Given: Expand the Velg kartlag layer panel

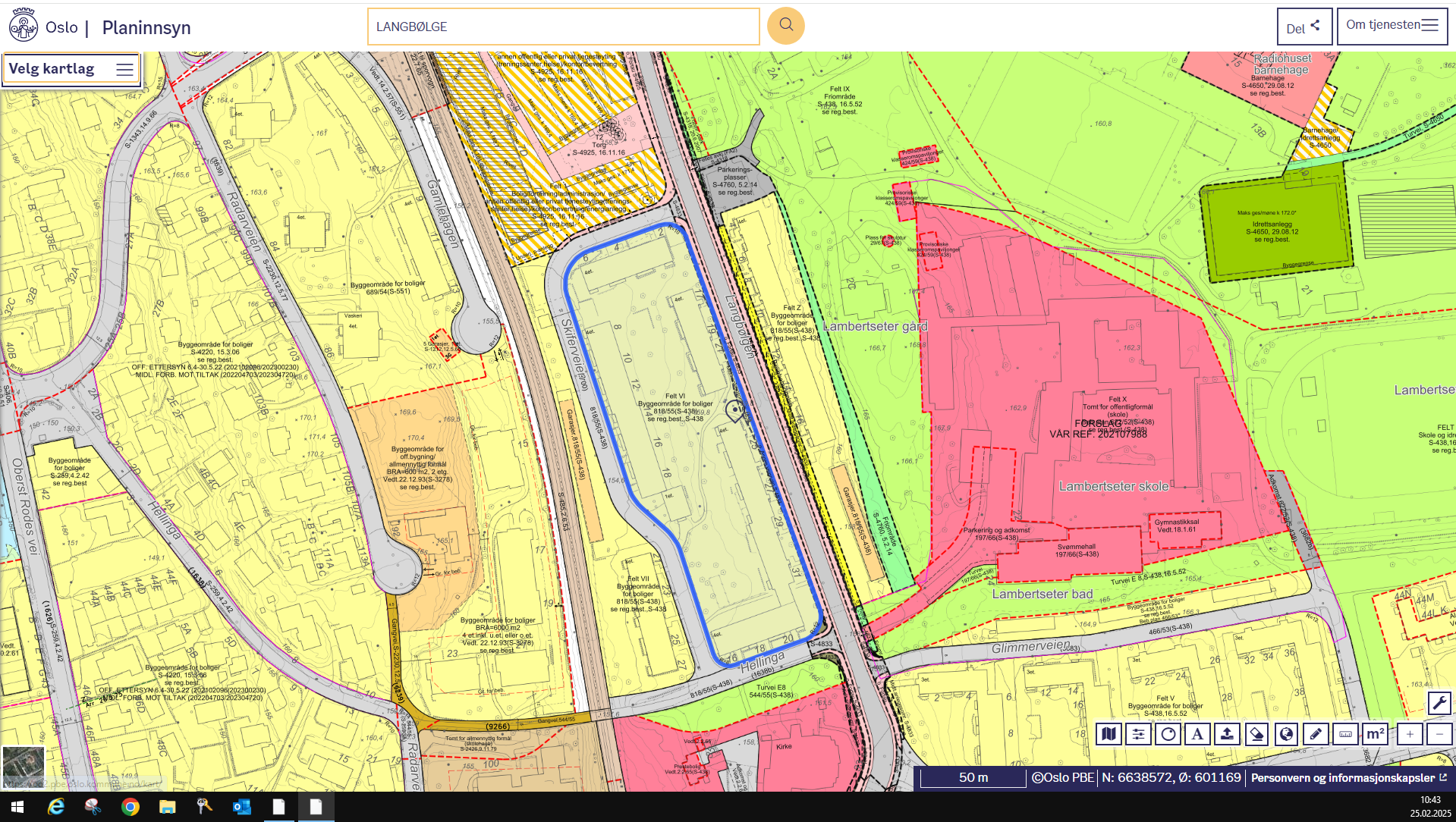Looking at the screenshot, I should click(71, 69).
